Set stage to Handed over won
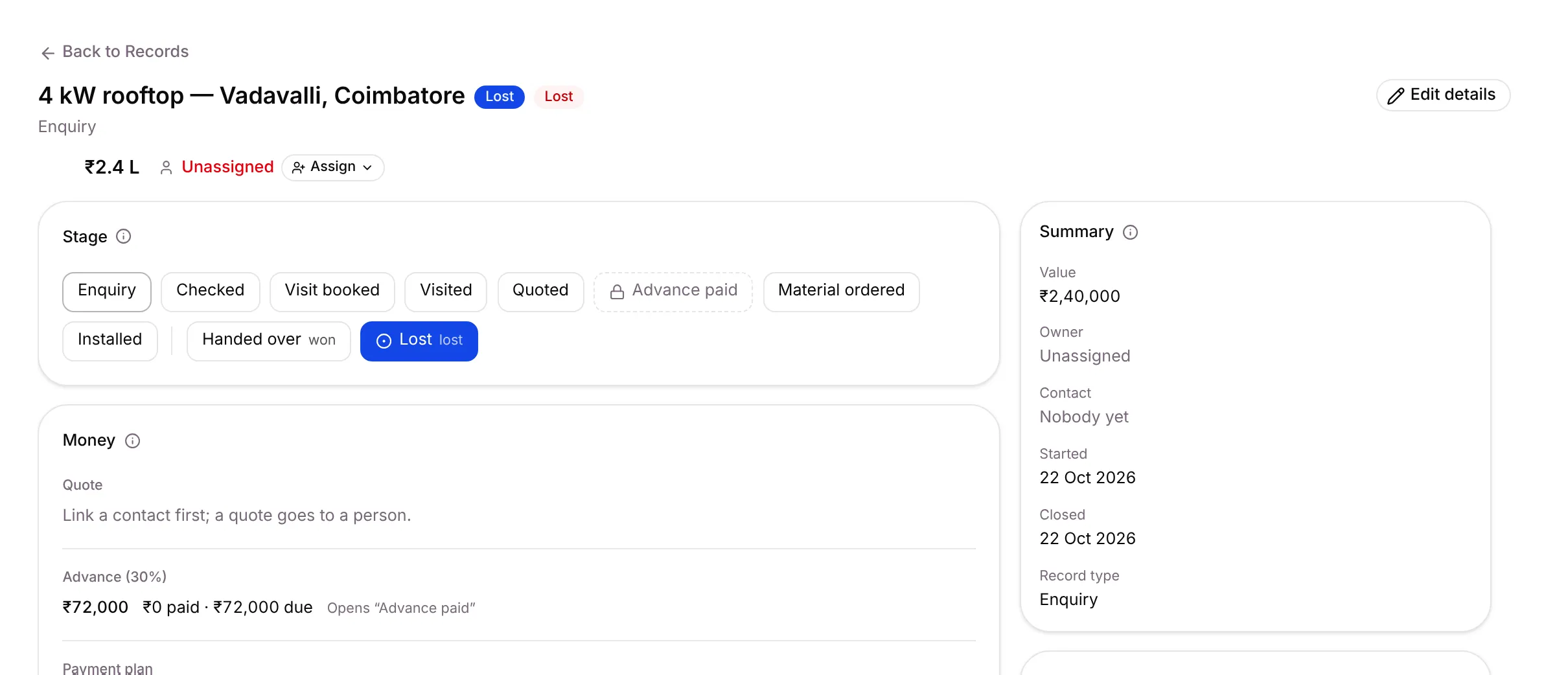This screenshot has height=675, width=1568. tap(268, 341)
